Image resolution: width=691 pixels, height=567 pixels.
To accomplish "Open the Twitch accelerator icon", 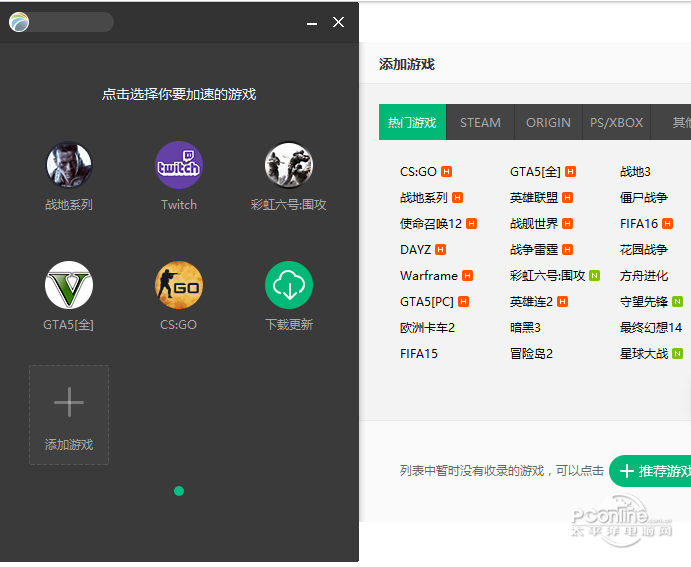I will [179, 165].
